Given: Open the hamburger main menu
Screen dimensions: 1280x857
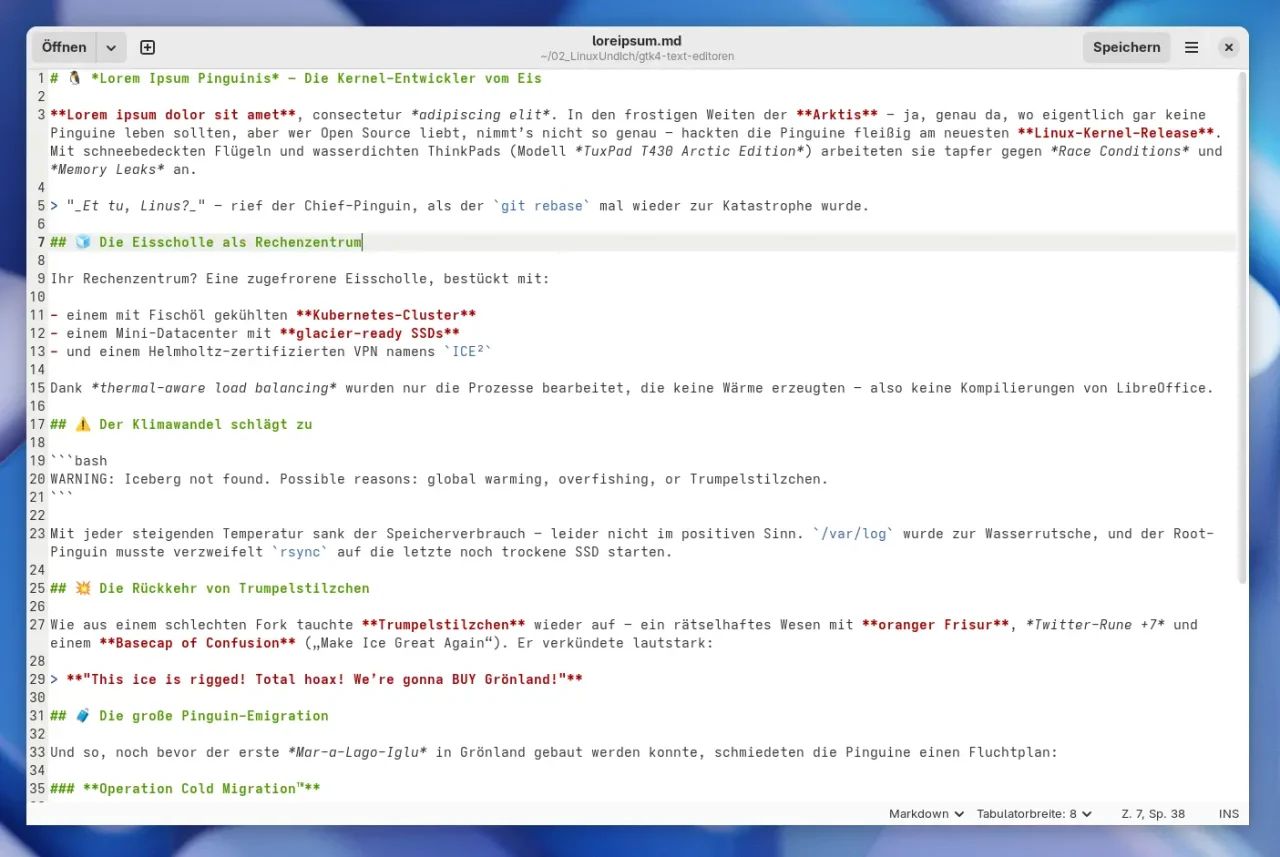Looking at the screenshot, I should 1191,47.
